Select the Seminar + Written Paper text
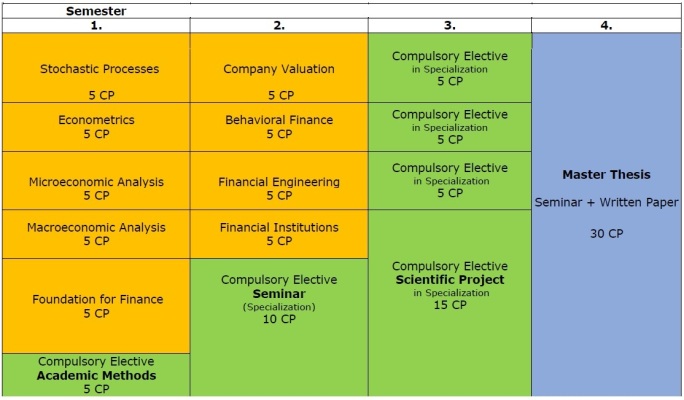Viewport: 684px width, 400px height. coord(606,202)
